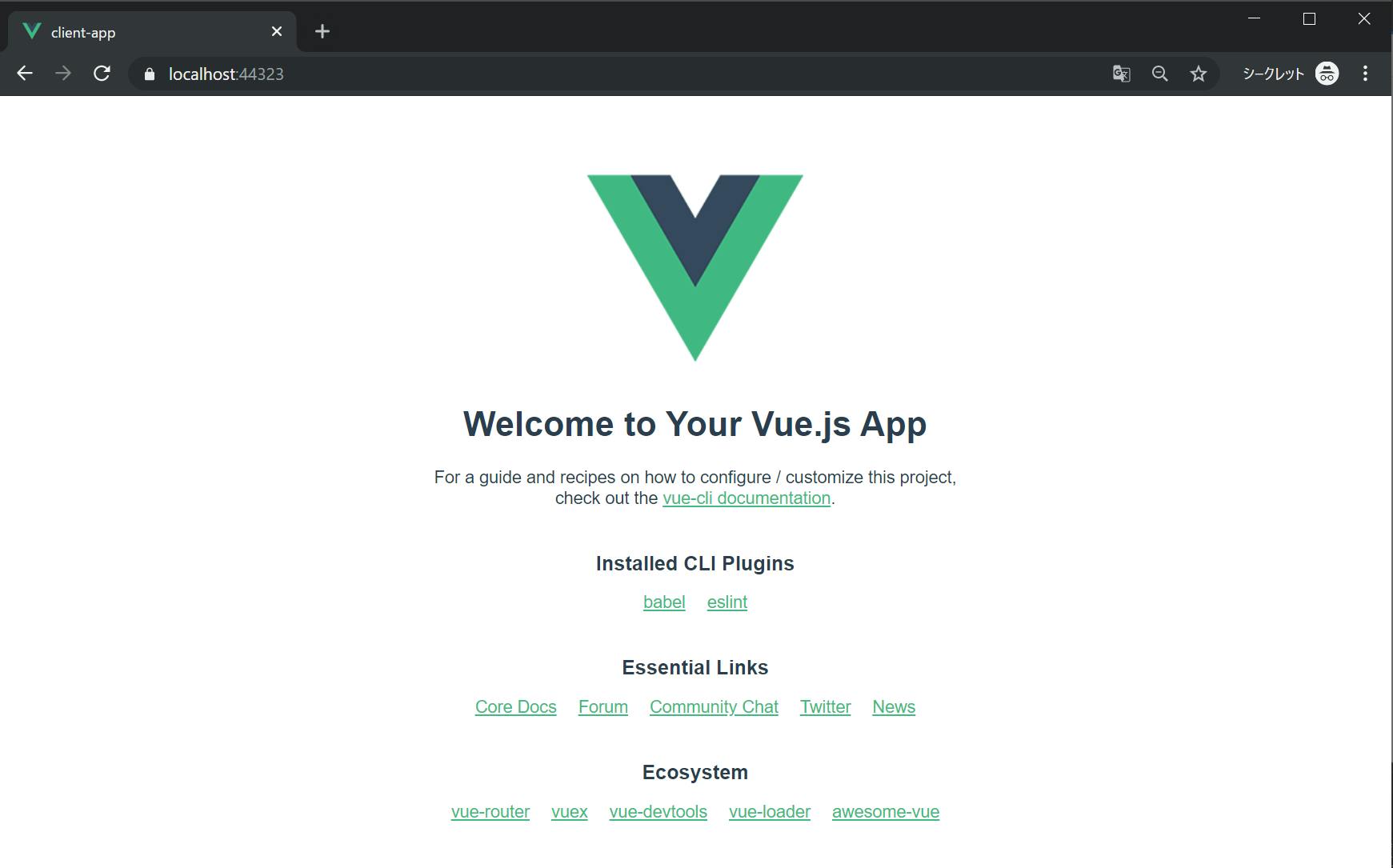Visit the Core Docs link
Screen dimensions: 1393x868
click(515, 706)
